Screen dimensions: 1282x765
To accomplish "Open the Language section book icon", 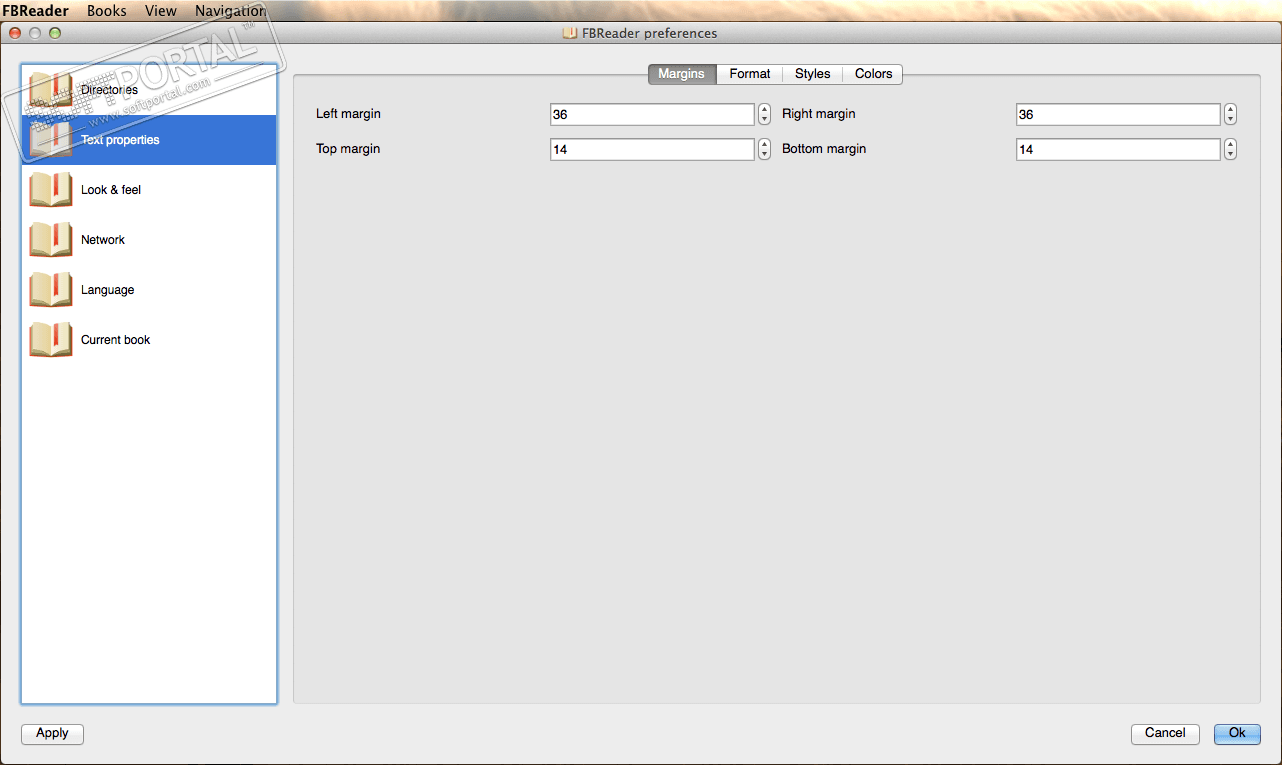I will (x=51, y=290).
